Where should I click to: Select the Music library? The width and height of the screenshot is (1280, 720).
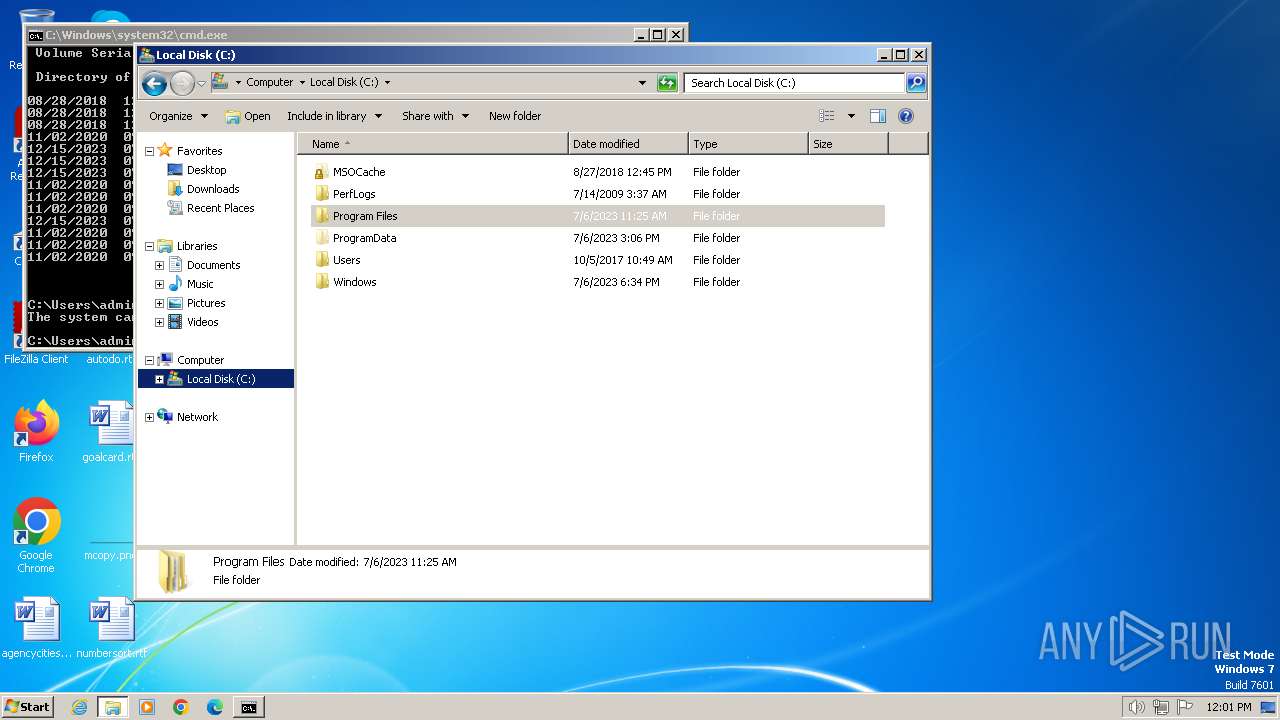click(x=200, y=284)
